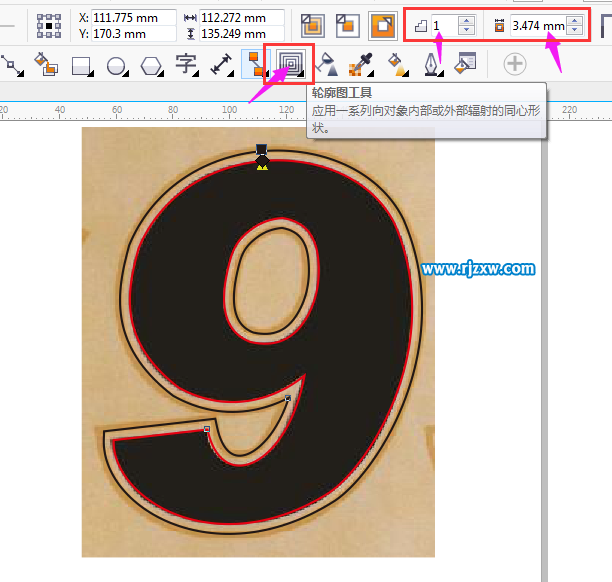This screenshot has height=582, width=612.
Task: Choose the Inside Contour option
Action: click(x=347, y=26)
